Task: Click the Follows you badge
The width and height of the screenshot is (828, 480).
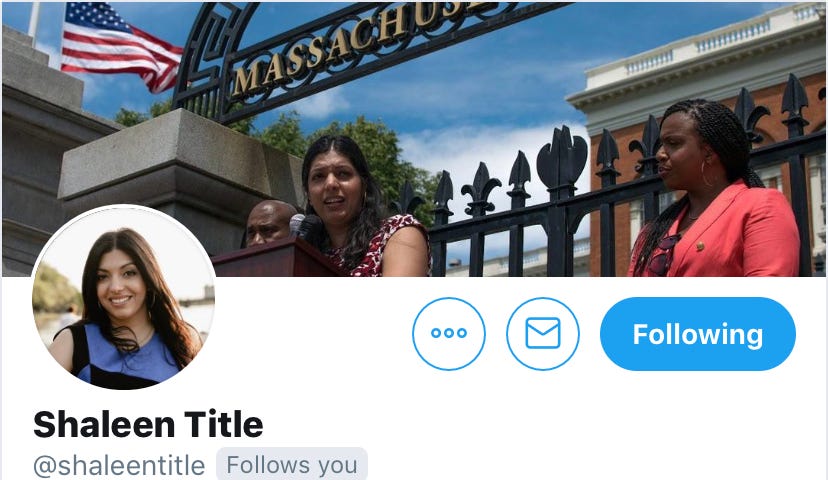Action: click(291, 465)
